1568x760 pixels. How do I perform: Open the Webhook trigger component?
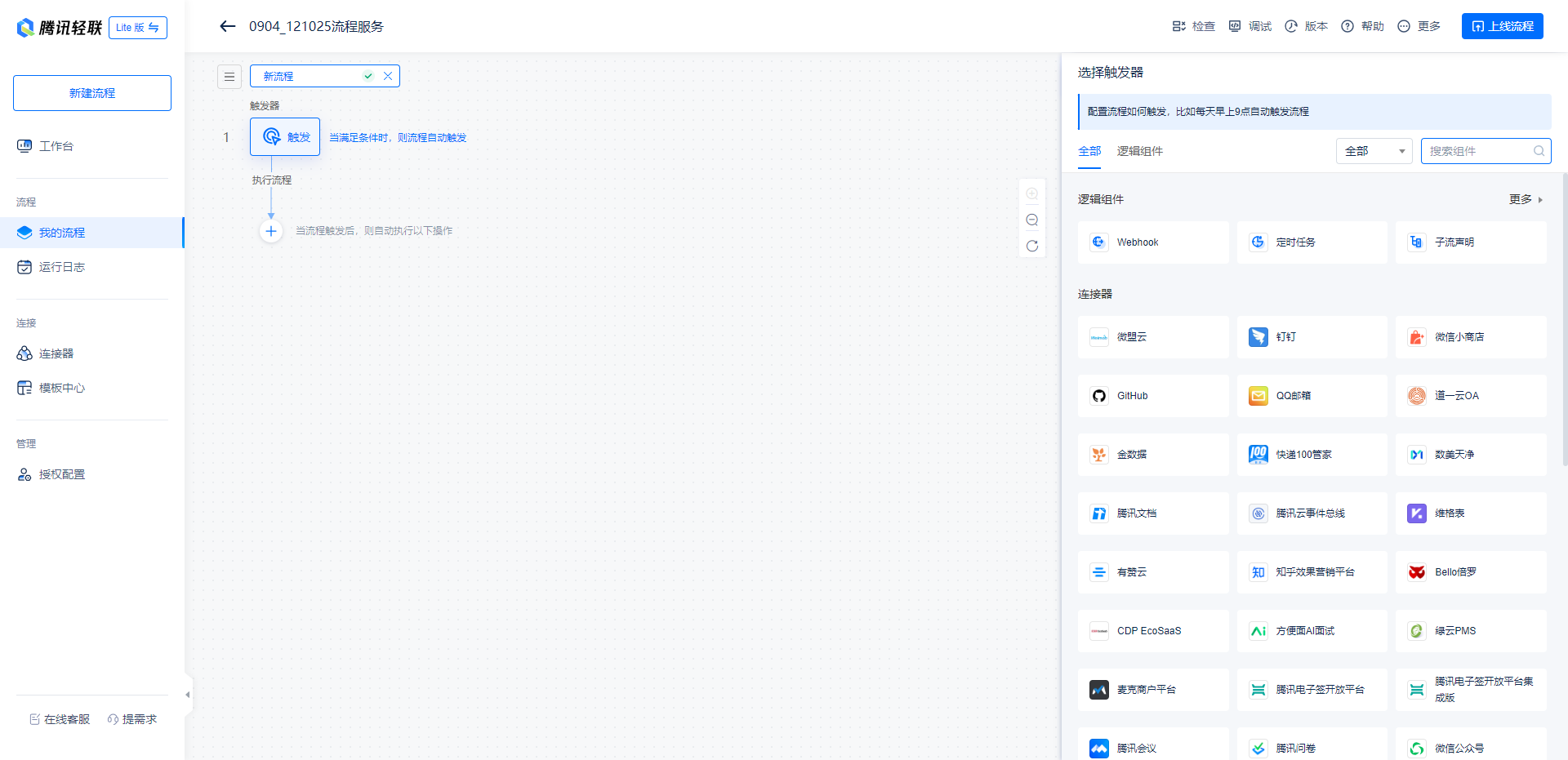click(x=1153, y=242)
